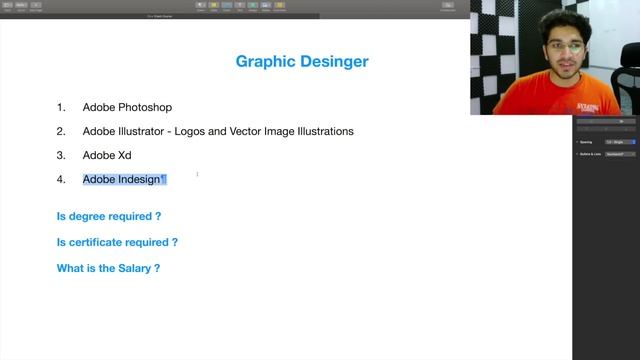Click the Table toolbar icon
The image size is (640, 360).
point(214,5)
